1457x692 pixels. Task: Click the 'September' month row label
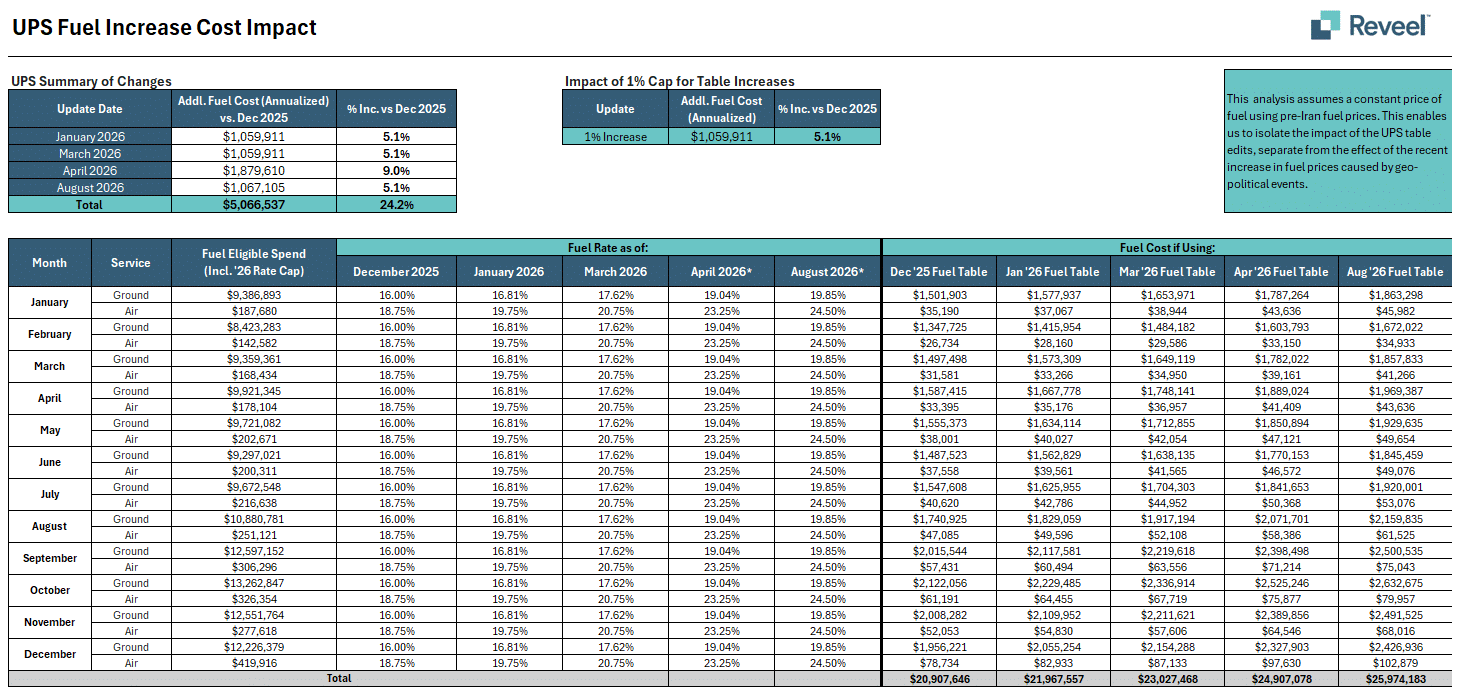tap(49, 559)
